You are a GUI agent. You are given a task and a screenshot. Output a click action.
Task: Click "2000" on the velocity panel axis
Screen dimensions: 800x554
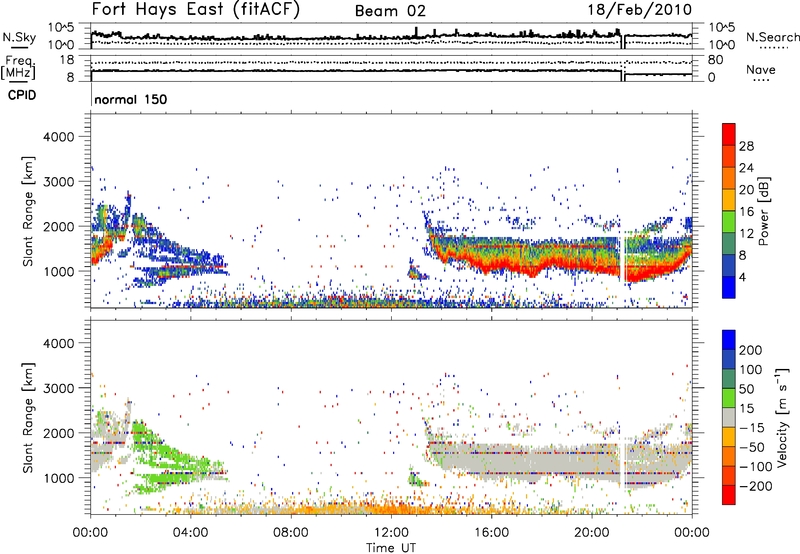[x=58, y=434]
